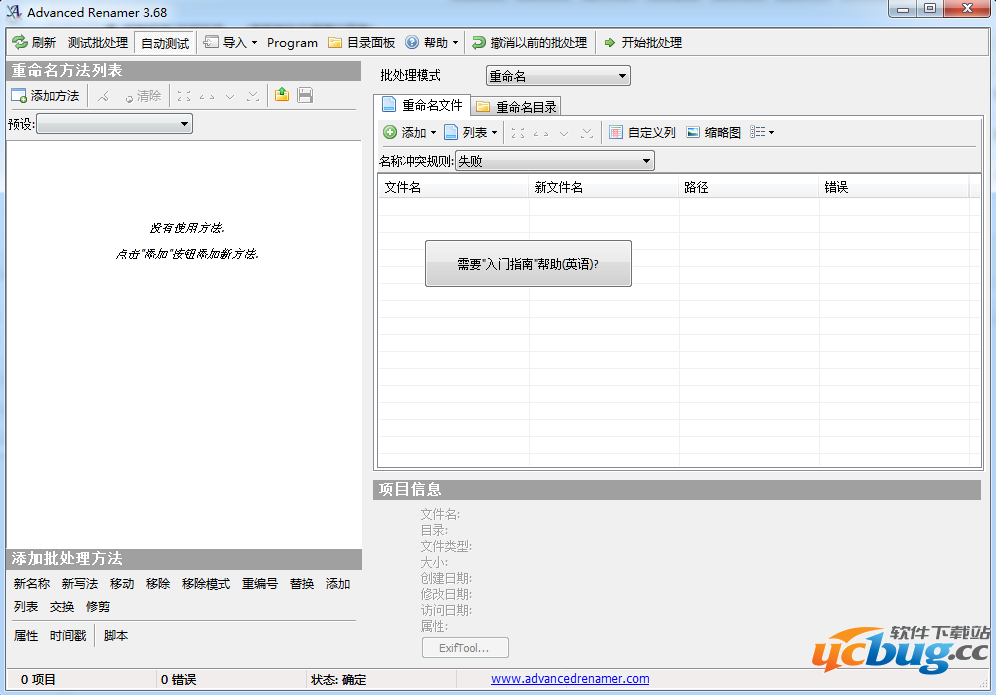Select the 时间戳 batch method
Viewport: 996px width, 695px height.
[x=67, y=635]
